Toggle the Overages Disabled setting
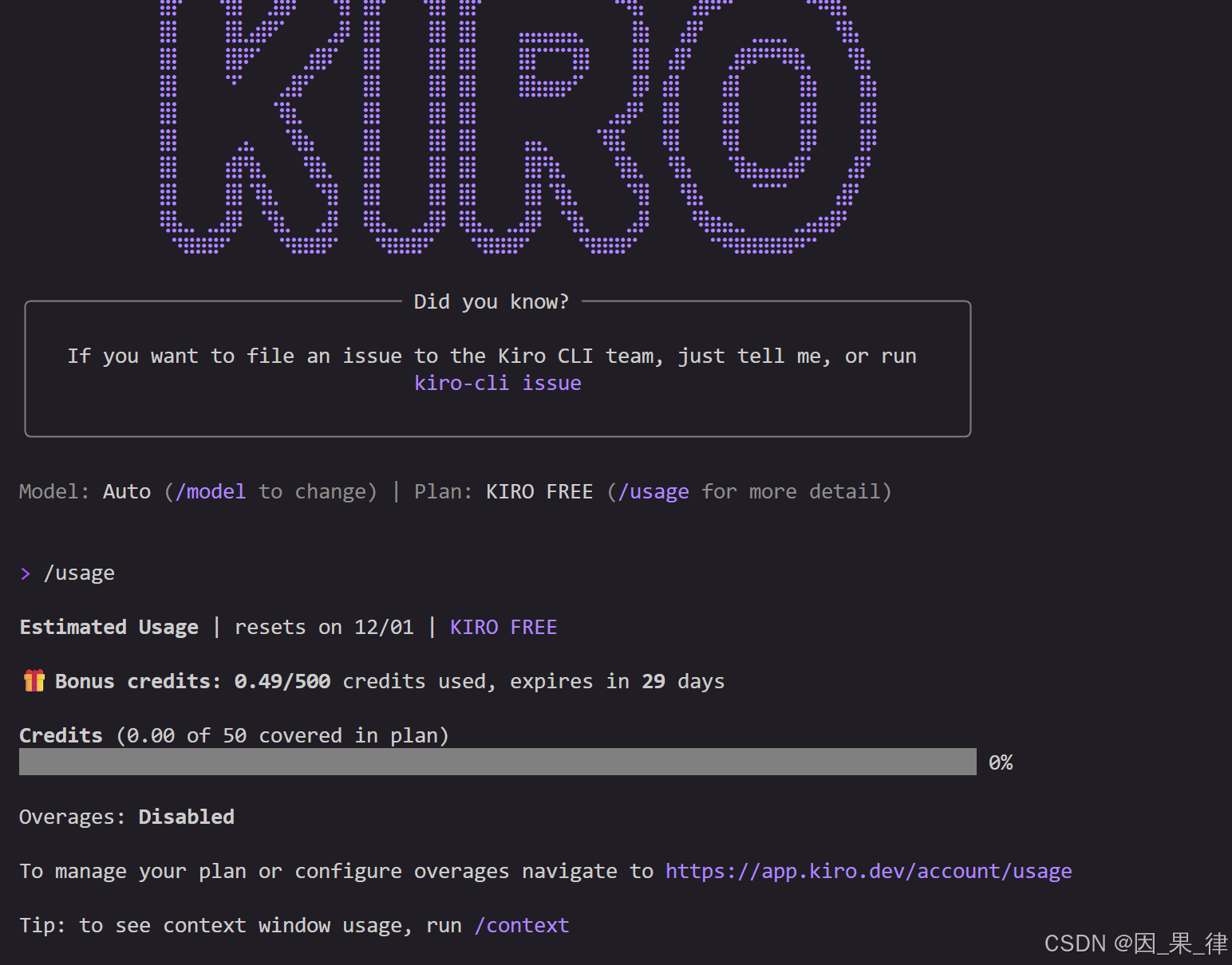 pos(186,816)
